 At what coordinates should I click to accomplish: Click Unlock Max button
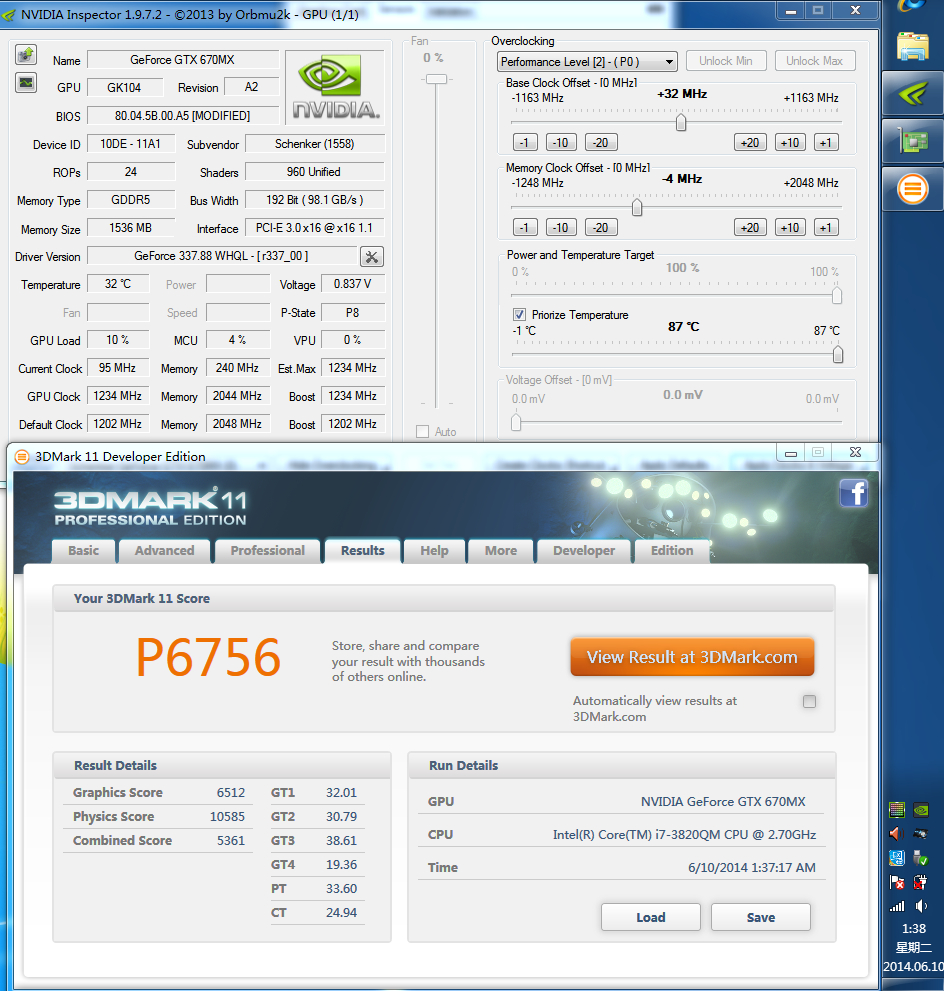(814, 61)
